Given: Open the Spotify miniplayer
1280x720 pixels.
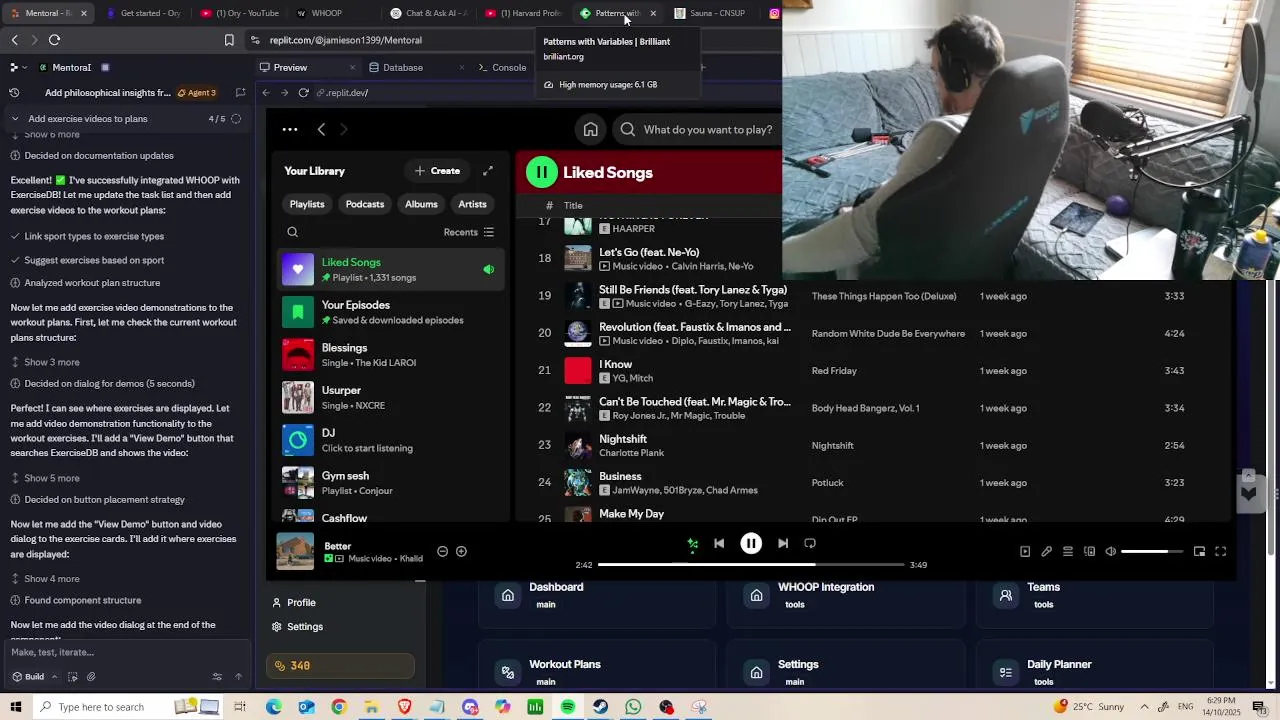Looking at the screenshot, I should pos(1199,551).
